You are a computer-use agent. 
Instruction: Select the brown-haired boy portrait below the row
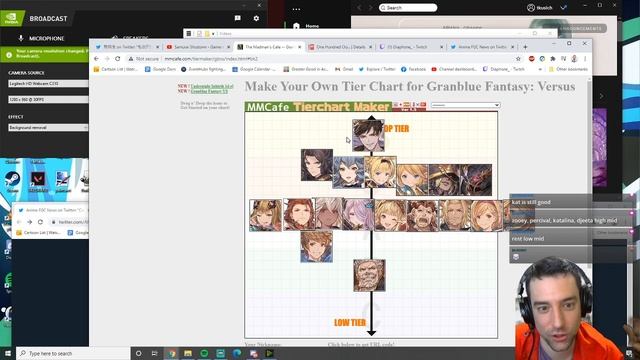click(x=316, y=247)
